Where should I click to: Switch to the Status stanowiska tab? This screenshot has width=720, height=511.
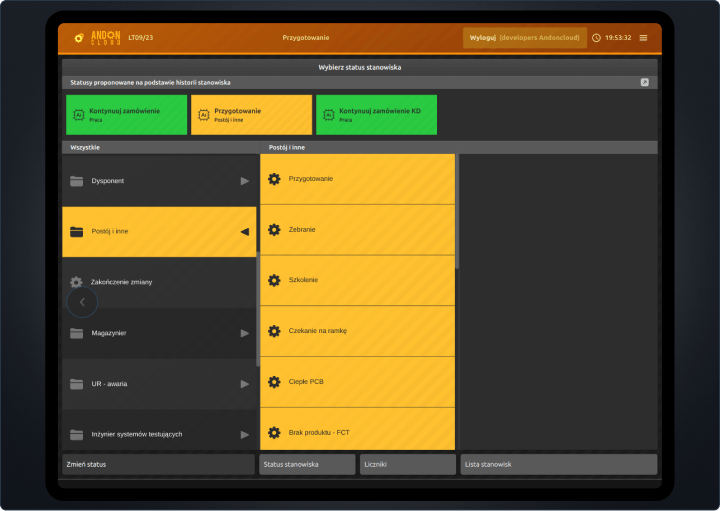307,464
